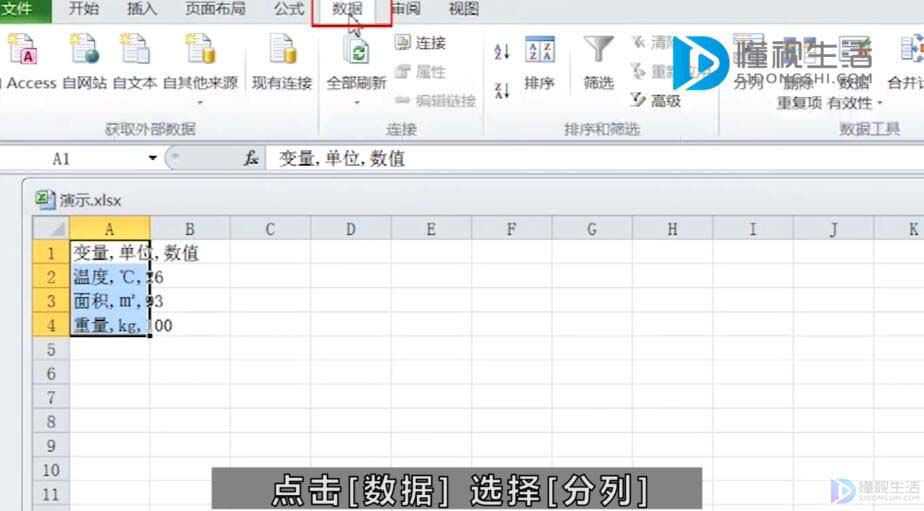Select row 5 header
This screenshot has height=511, width=924.
click(x=51, y=350)
